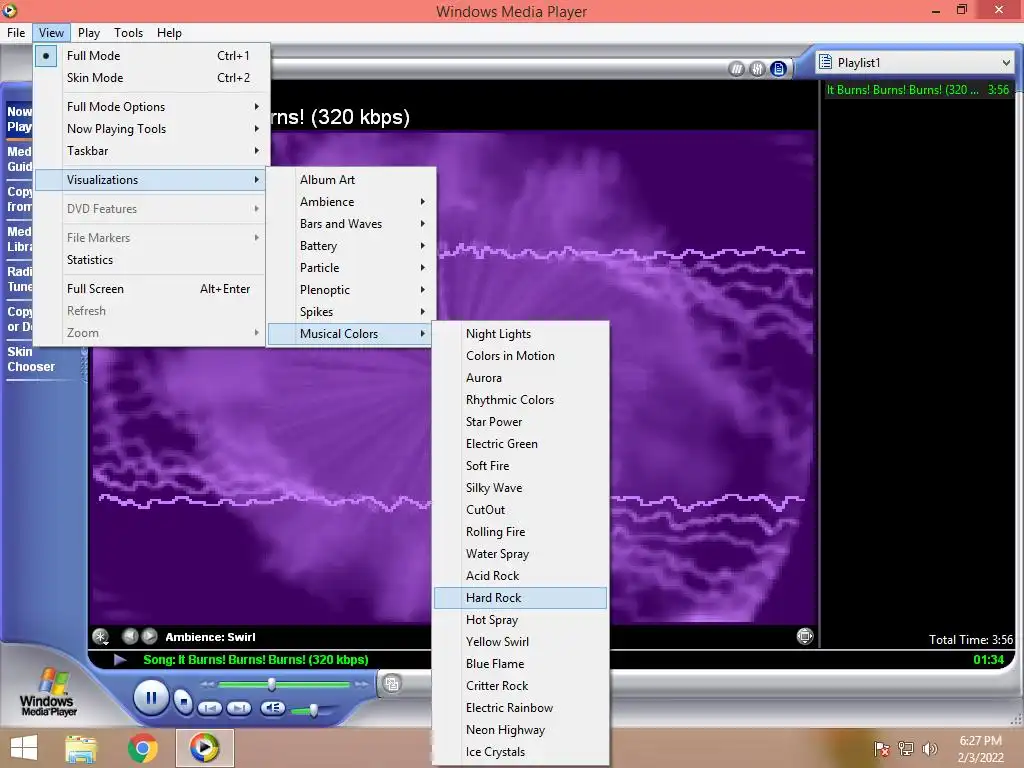Open the Windows Start menu
1024x768 pixels.
[x=24, y=748]
